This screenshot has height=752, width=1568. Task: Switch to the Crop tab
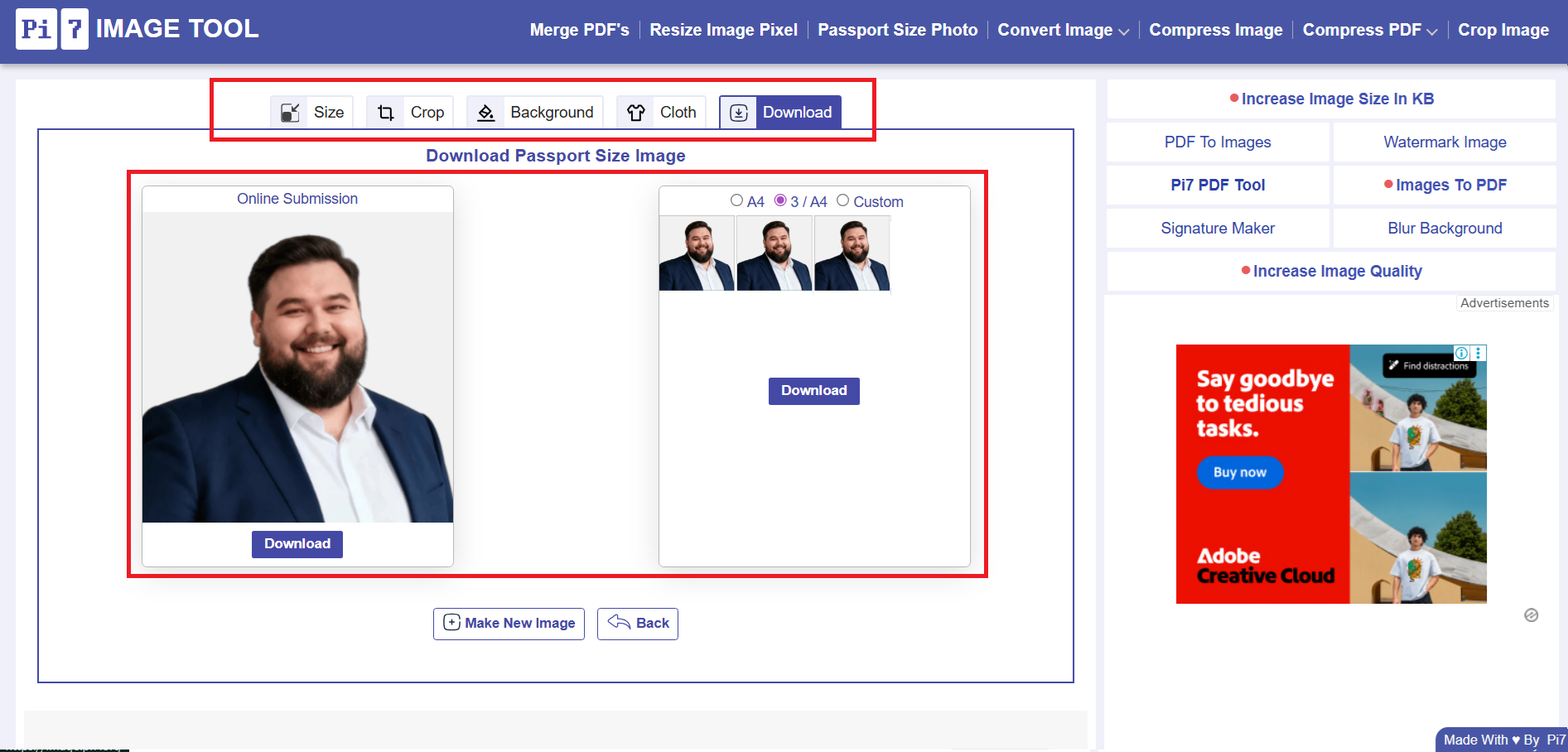click(x=410, y=113)
